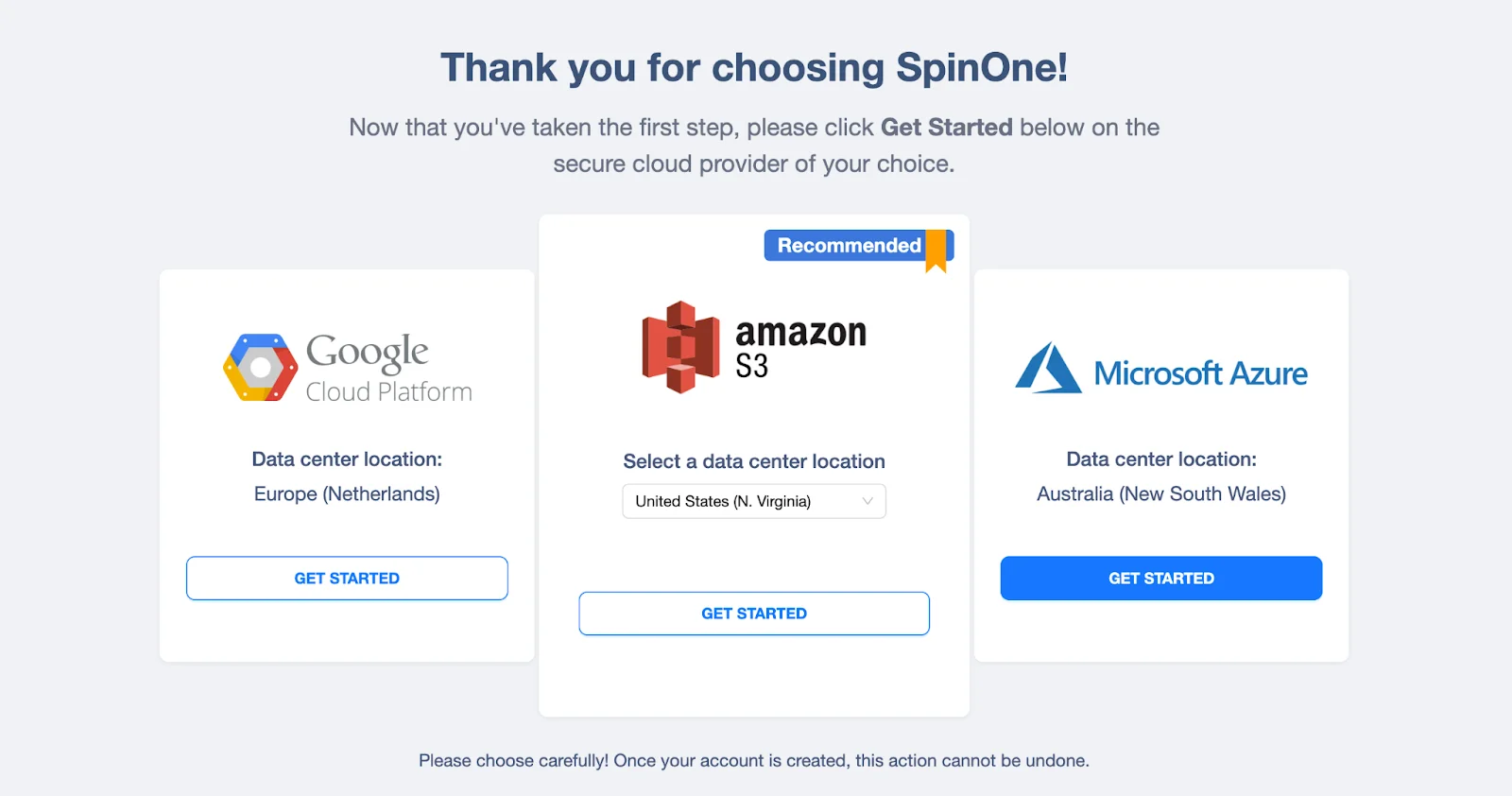Screen dimensions: 1512x796
Task: Click Get Started under Google Cloud Platform
Action: click(347, 578)
